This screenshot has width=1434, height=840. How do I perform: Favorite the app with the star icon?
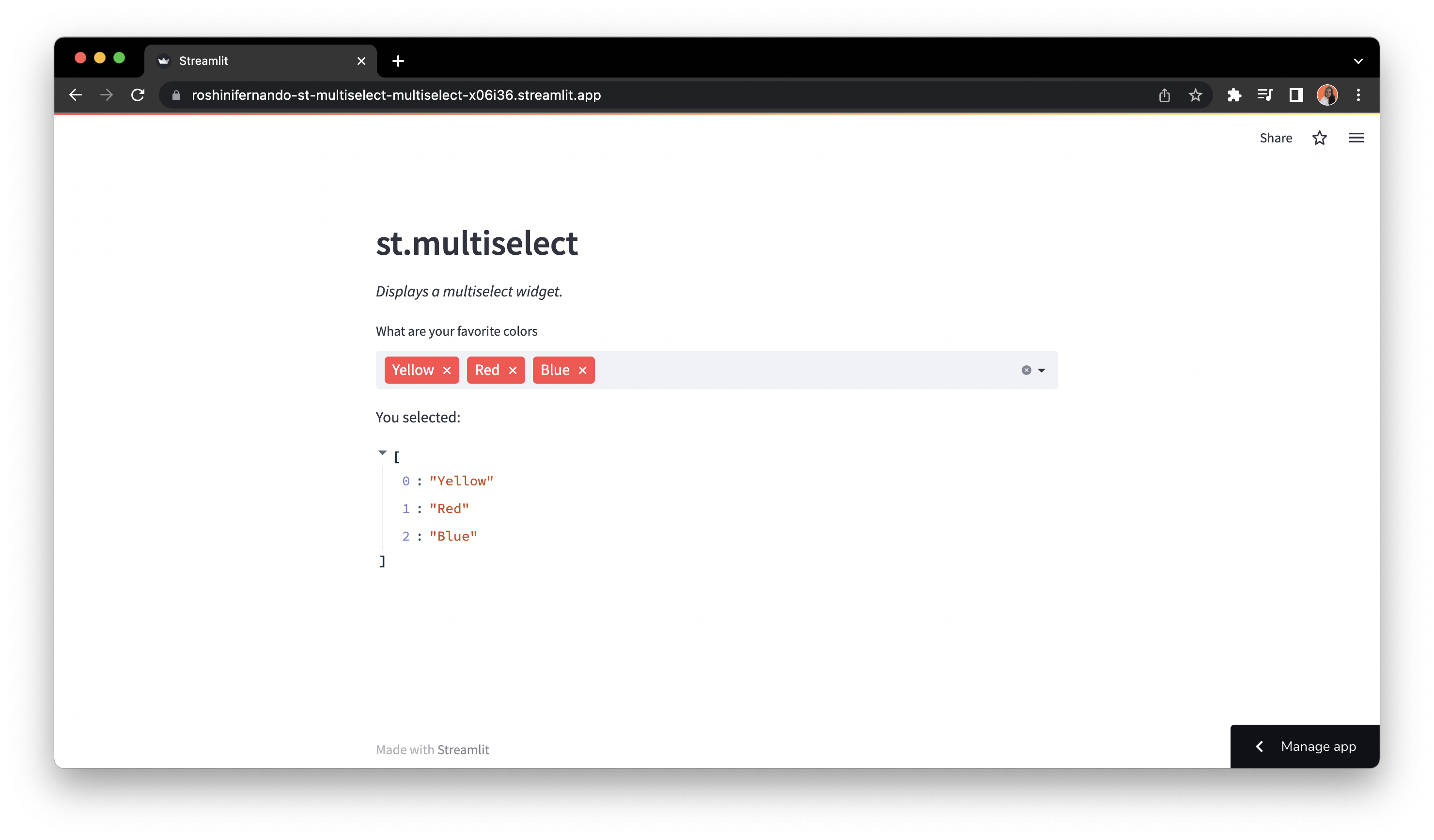coord(1320,138)
